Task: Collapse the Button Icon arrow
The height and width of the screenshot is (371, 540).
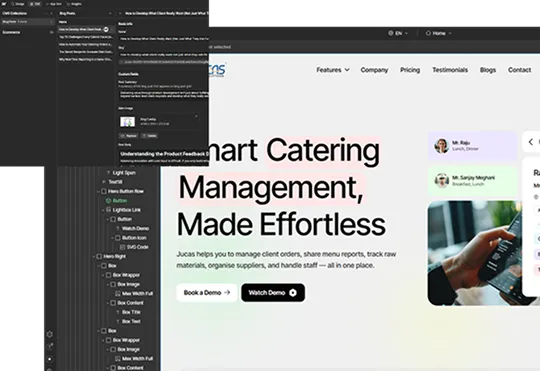Action: 113,238
